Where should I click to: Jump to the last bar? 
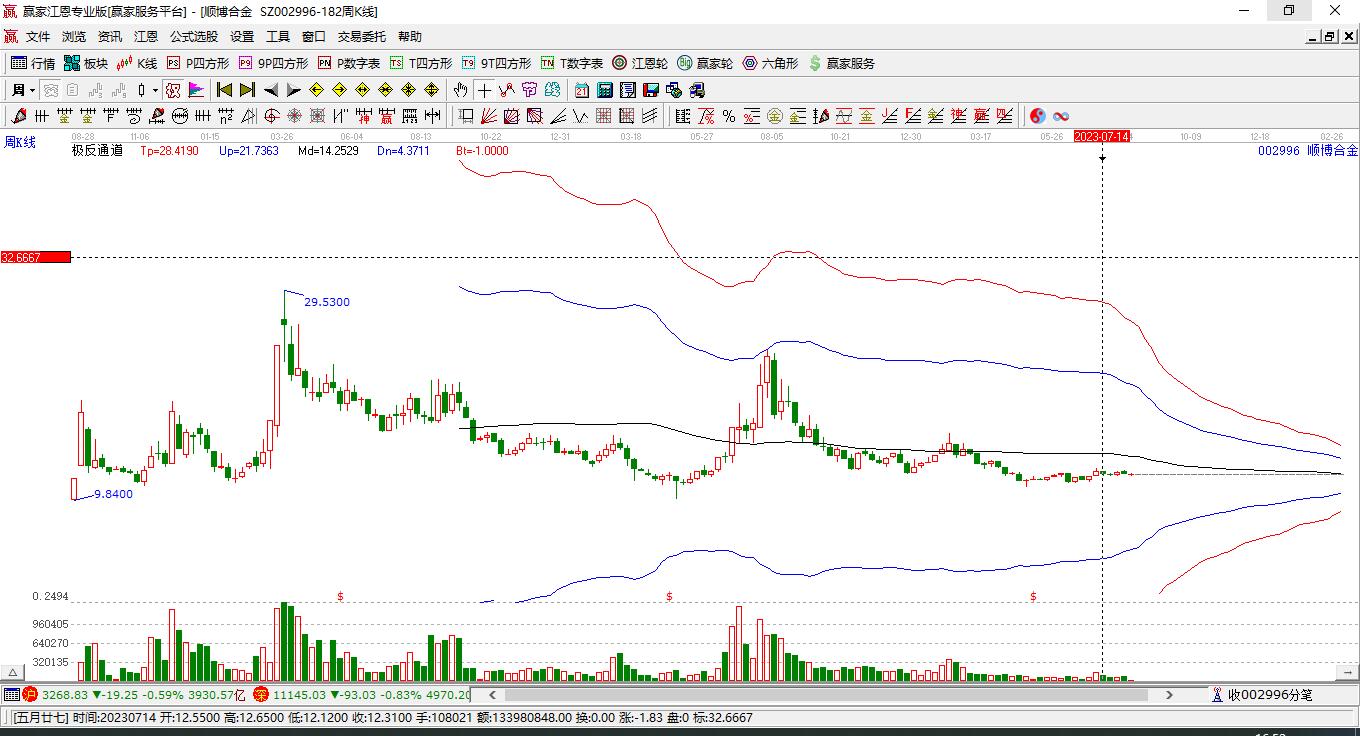[248, 90]
